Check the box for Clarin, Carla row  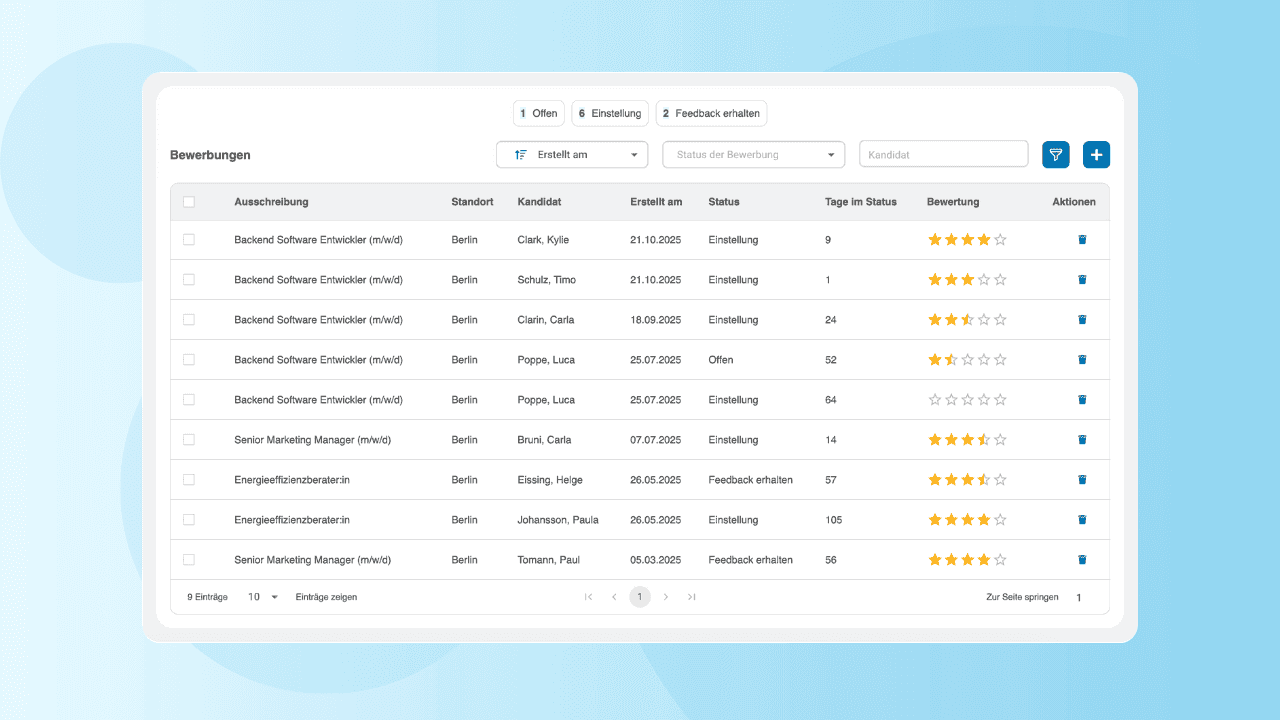tap(189, 320)
